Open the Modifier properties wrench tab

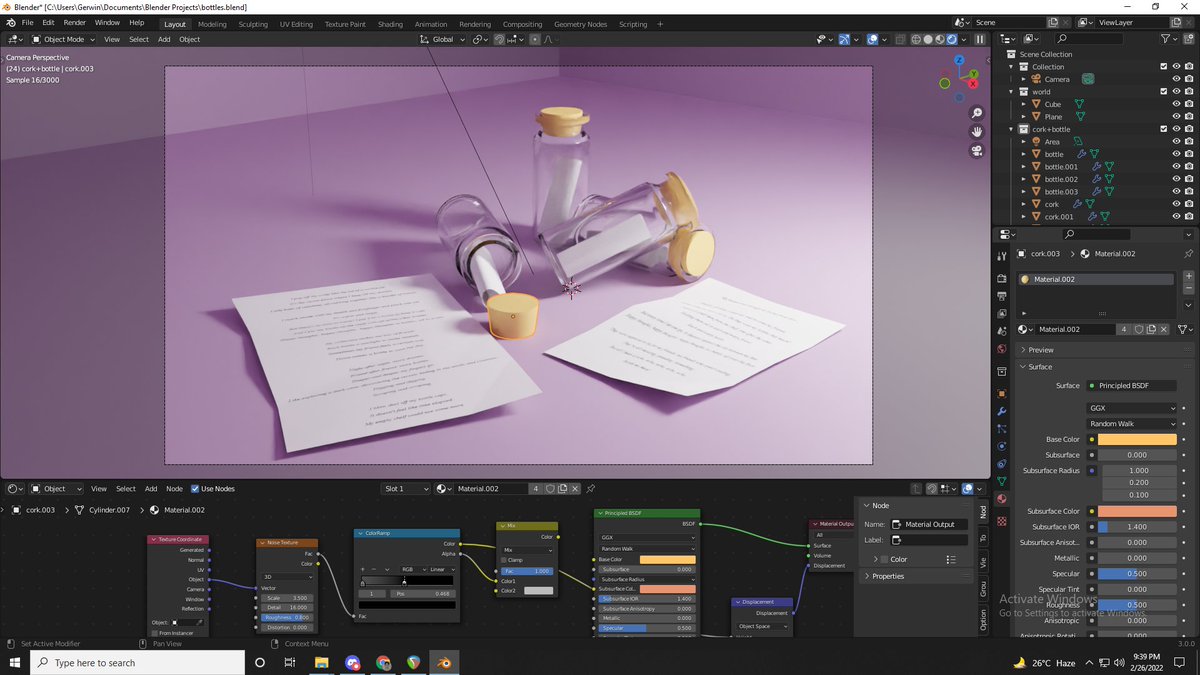1001,411
